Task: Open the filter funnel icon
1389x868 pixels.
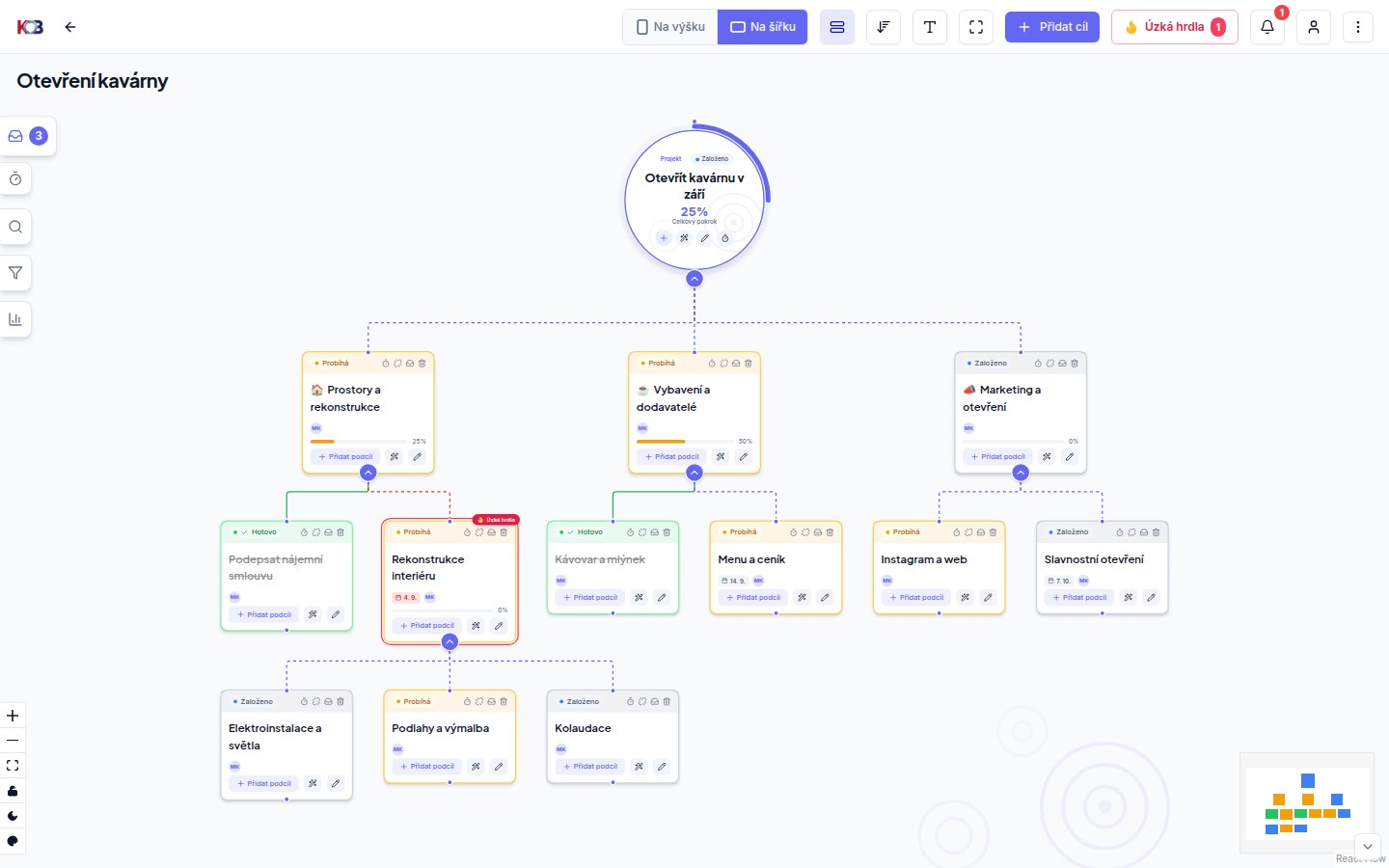Action: 15,273
